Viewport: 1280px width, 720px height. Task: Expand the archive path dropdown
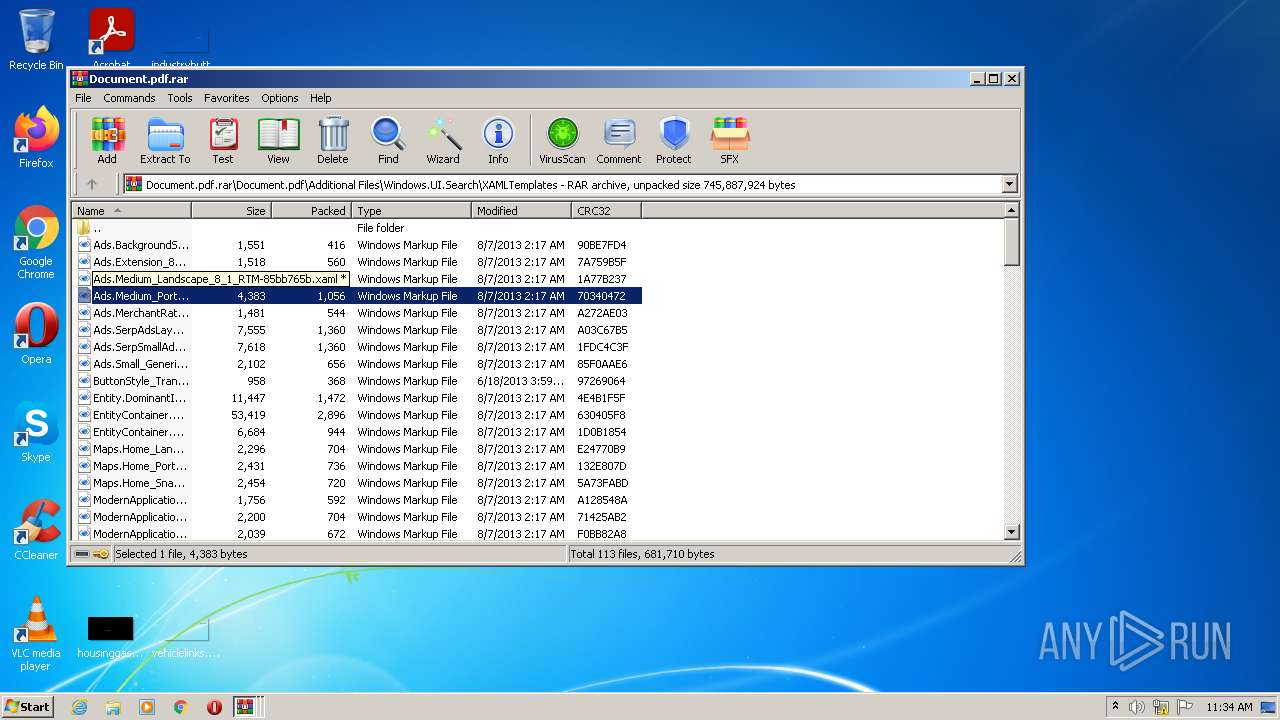(x=1009, y=184)
